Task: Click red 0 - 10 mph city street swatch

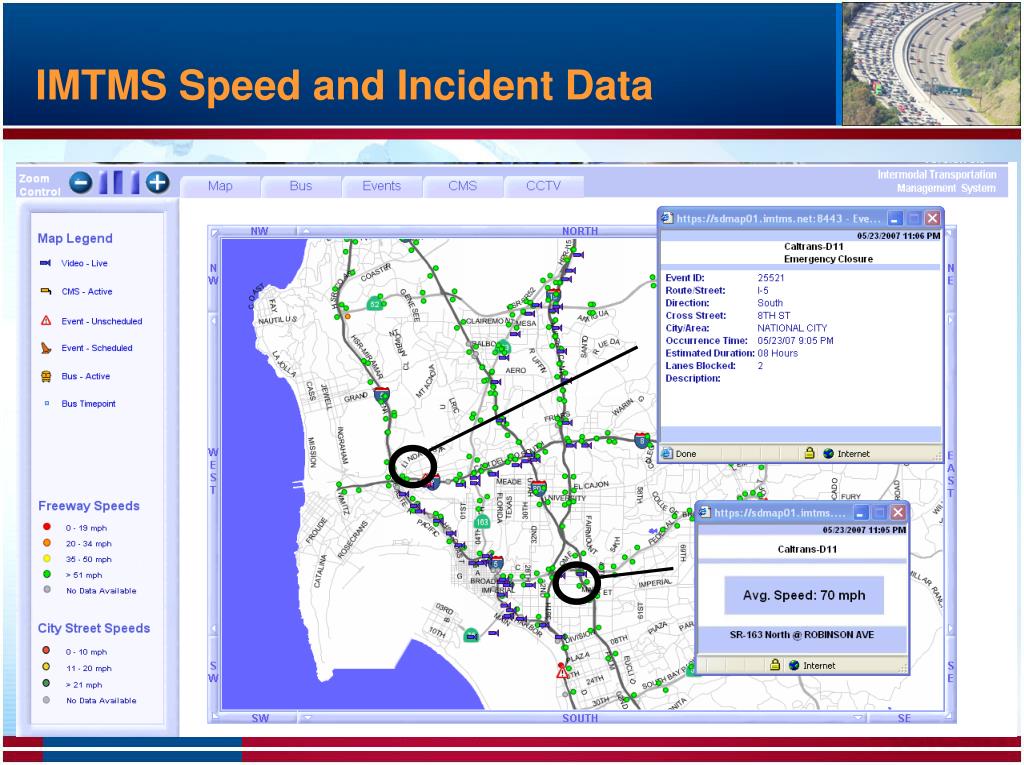Action: [46, 651]
